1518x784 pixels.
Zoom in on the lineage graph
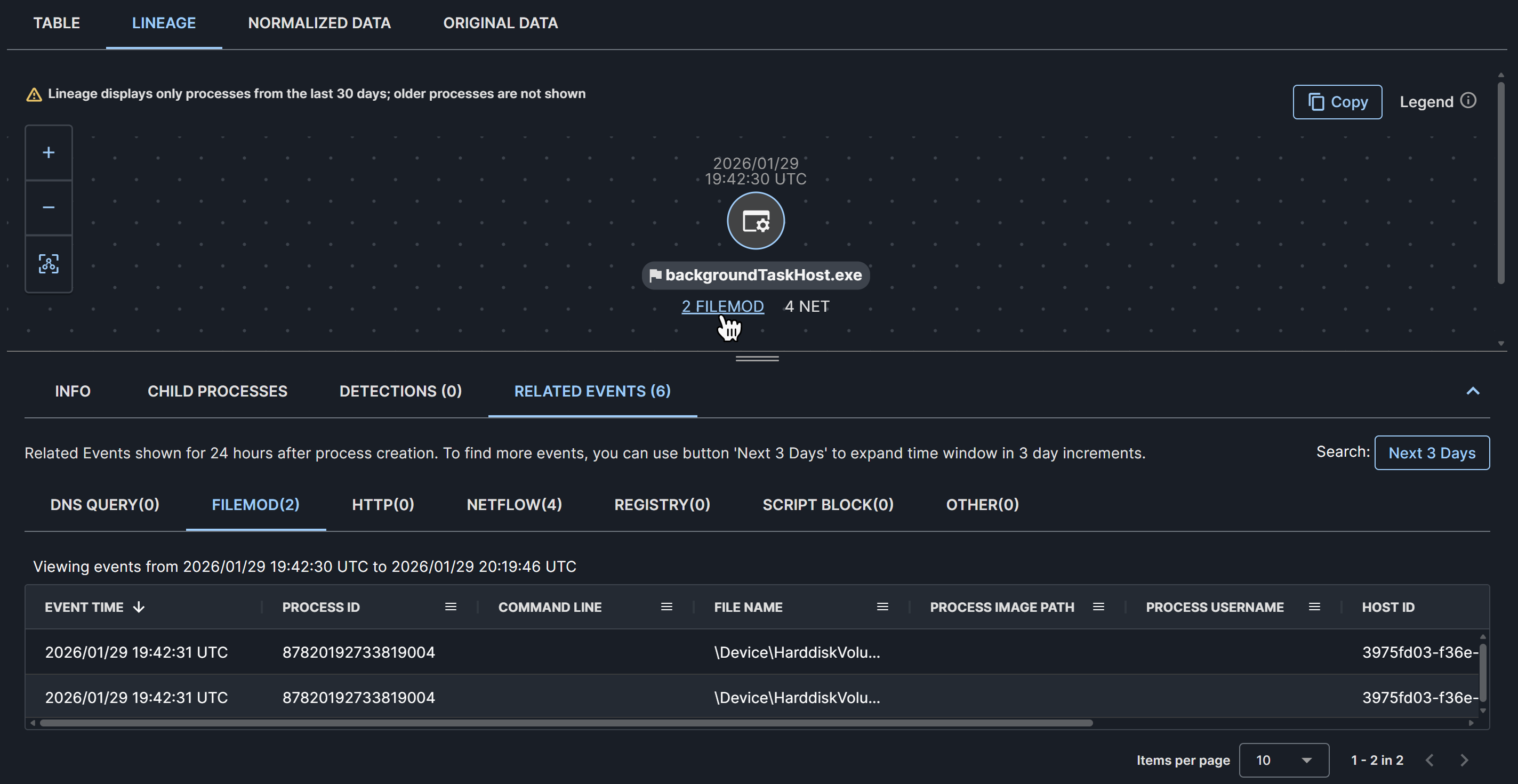tap(49, 152)
